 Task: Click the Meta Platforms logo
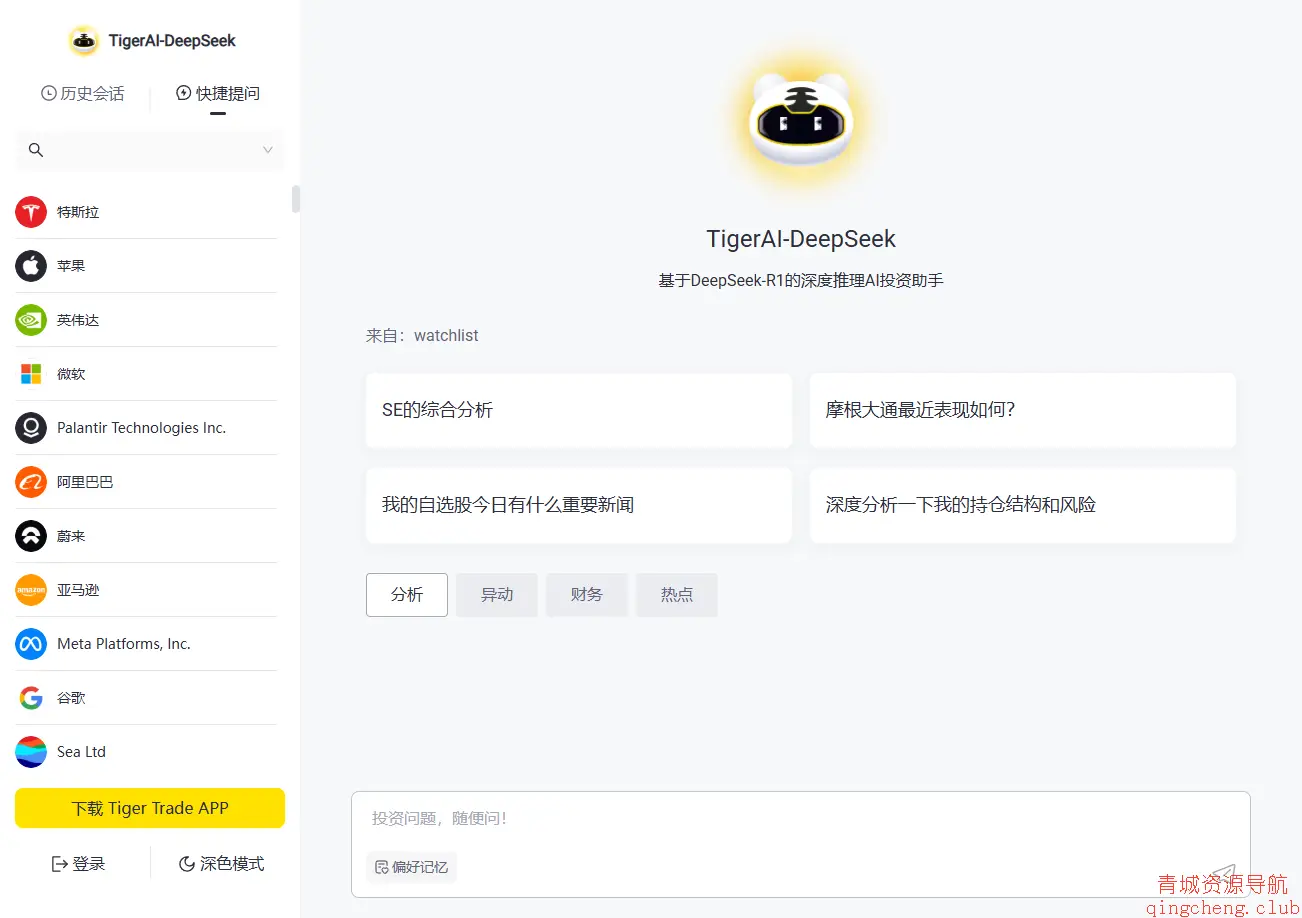point(31,644)
